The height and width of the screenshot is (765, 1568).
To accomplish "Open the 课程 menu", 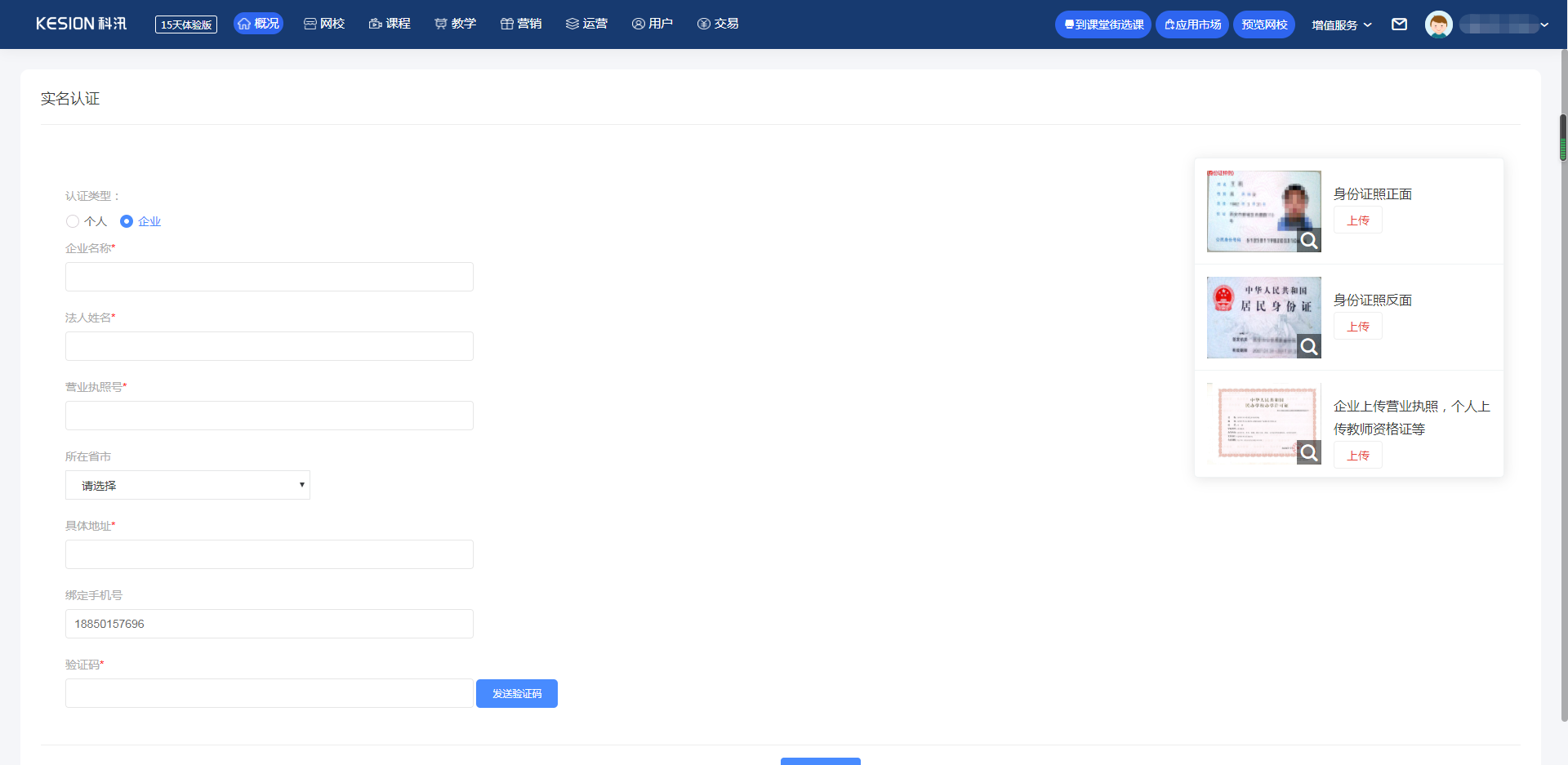I will 390,24.
